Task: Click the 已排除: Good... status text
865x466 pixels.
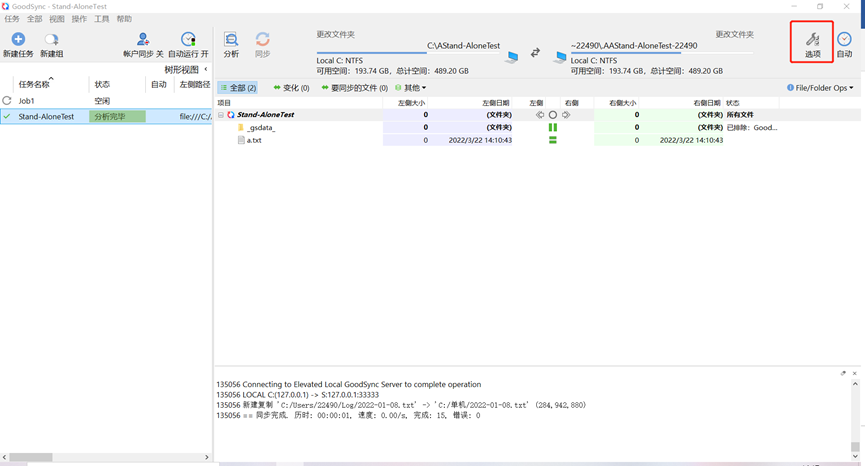Action: click(x=752, y=127)
